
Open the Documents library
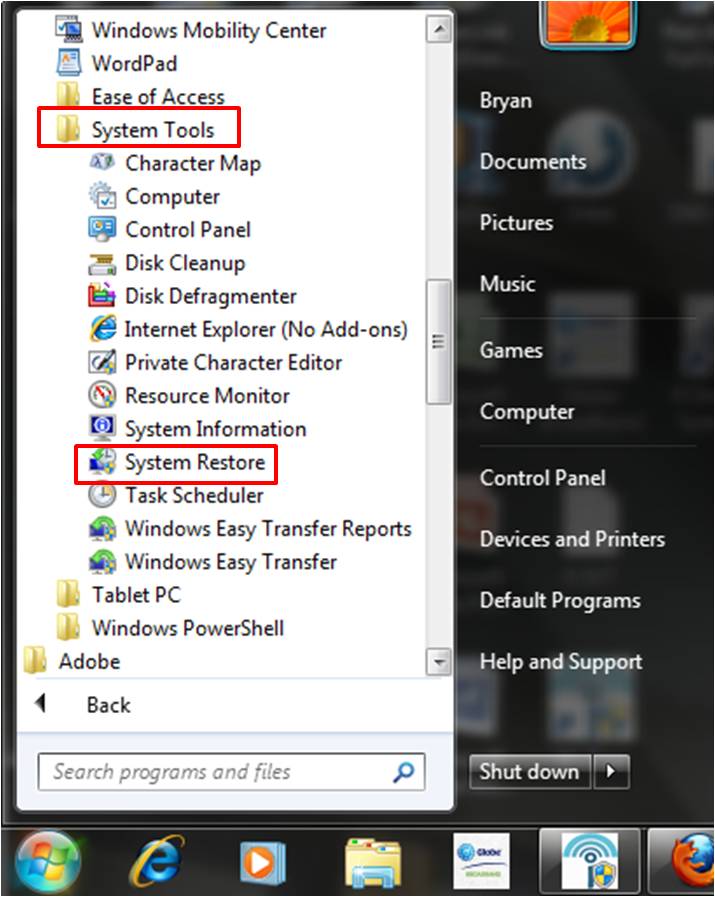point(532,161)
